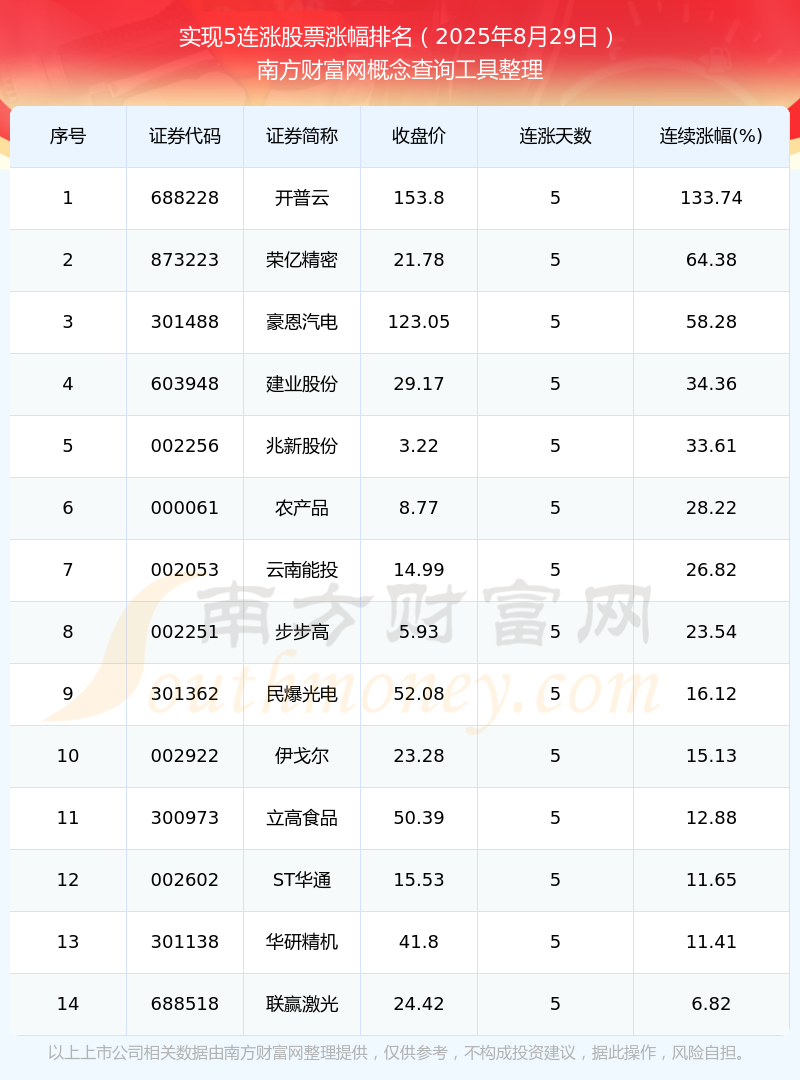Select stock code 873223
The height and width of the screenshot is (1080, 800).
pyautogui.click(x=185, y=260)
